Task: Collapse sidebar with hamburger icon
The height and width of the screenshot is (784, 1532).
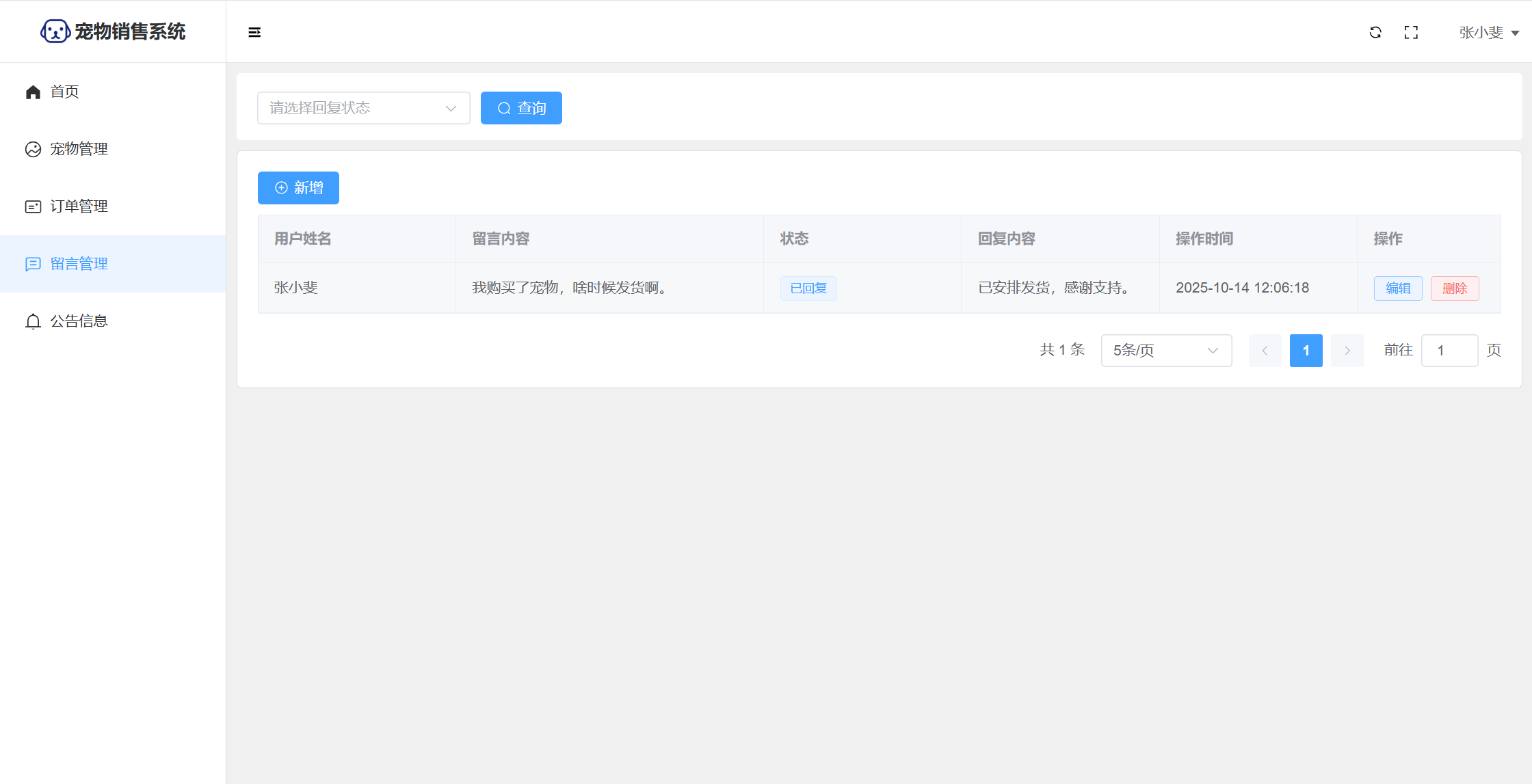Action: click(x=254, y=32)
